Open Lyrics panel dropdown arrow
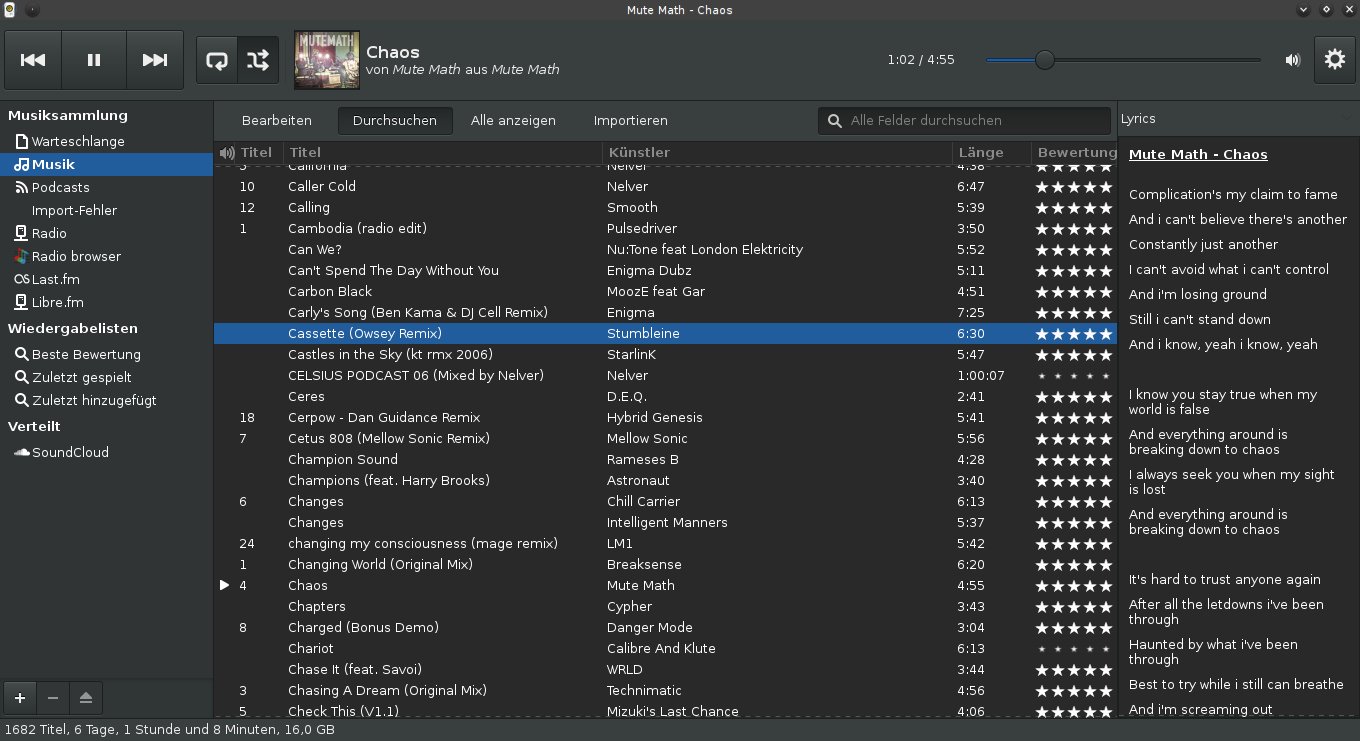The image size is (1360, 741). pyautogui.click(x=1345, y=118)
